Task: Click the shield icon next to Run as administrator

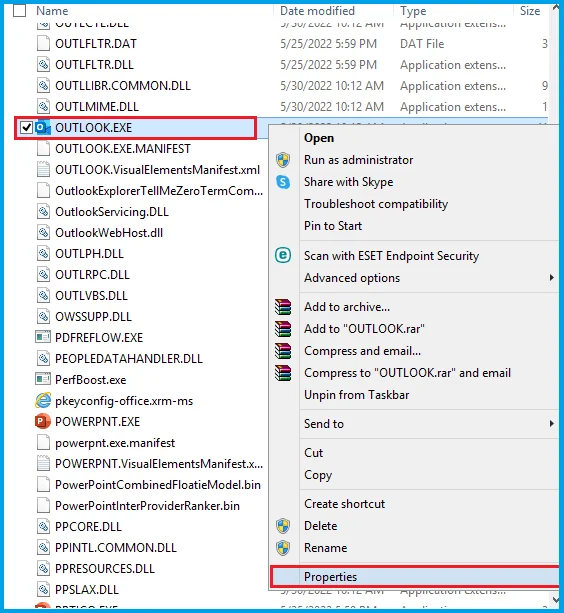Action: click(283, 160)
